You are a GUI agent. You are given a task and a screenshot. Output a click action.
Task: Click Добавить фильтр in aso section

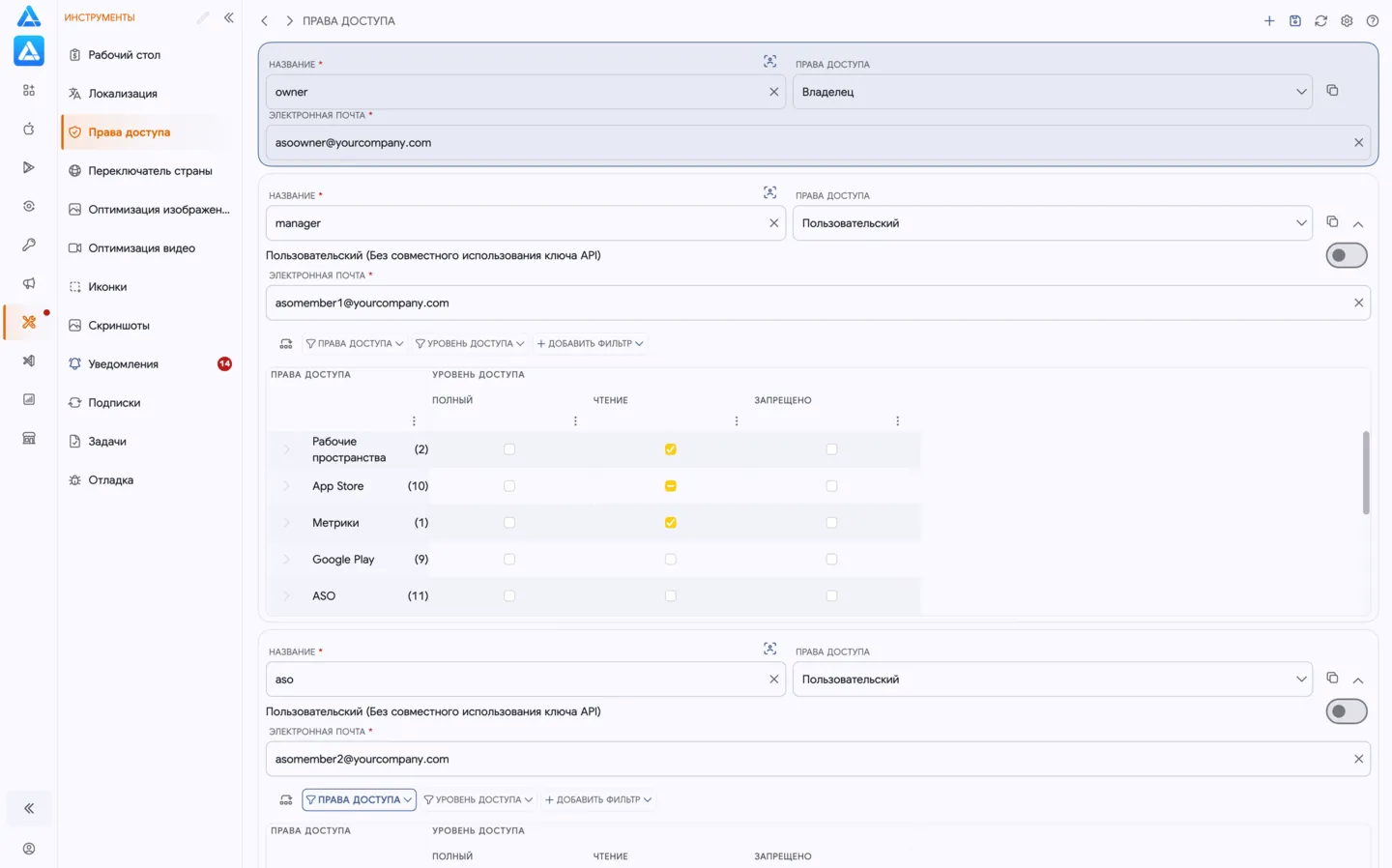point(598,799)
